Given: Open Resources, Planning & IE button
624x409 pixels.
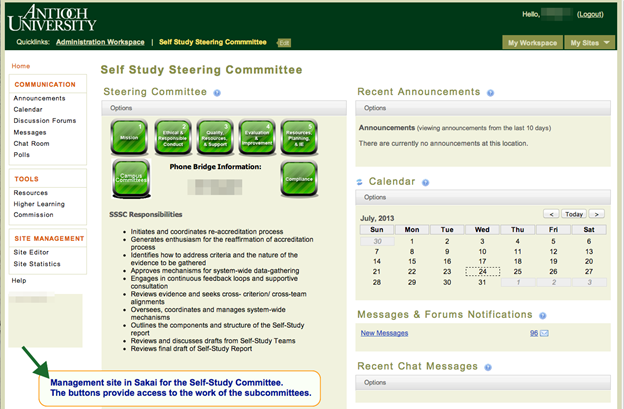Looking at the screenshot, I should (299, 137).
